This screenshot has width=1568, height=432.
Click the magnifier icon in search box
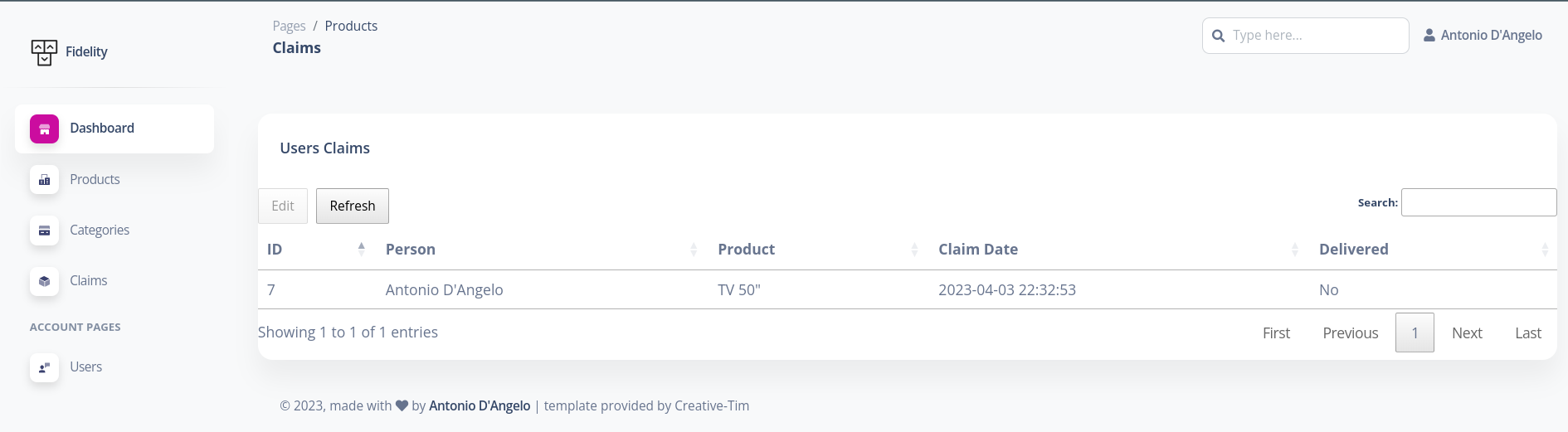(1218, 36)
